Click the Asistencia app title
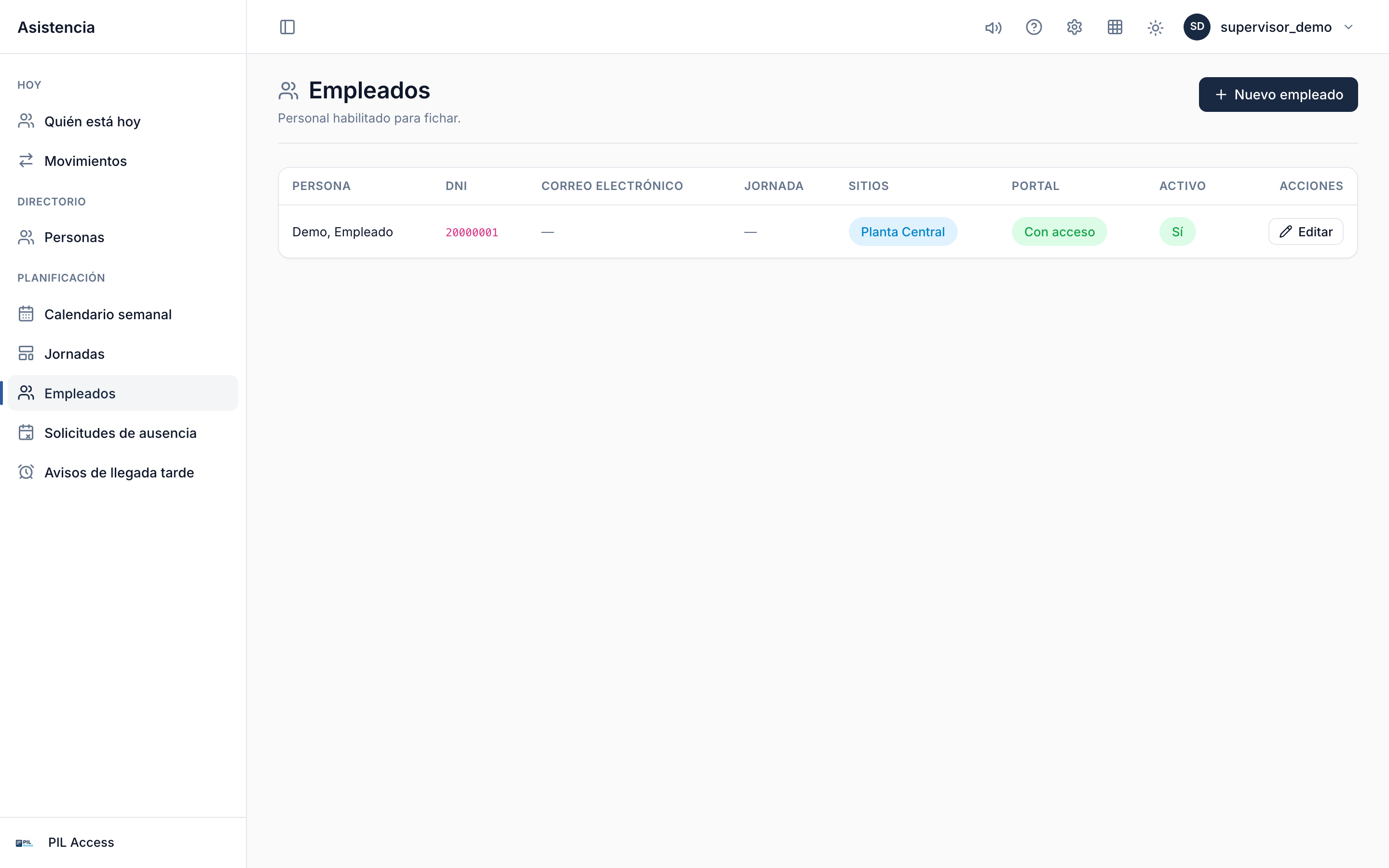 [56, 27]
